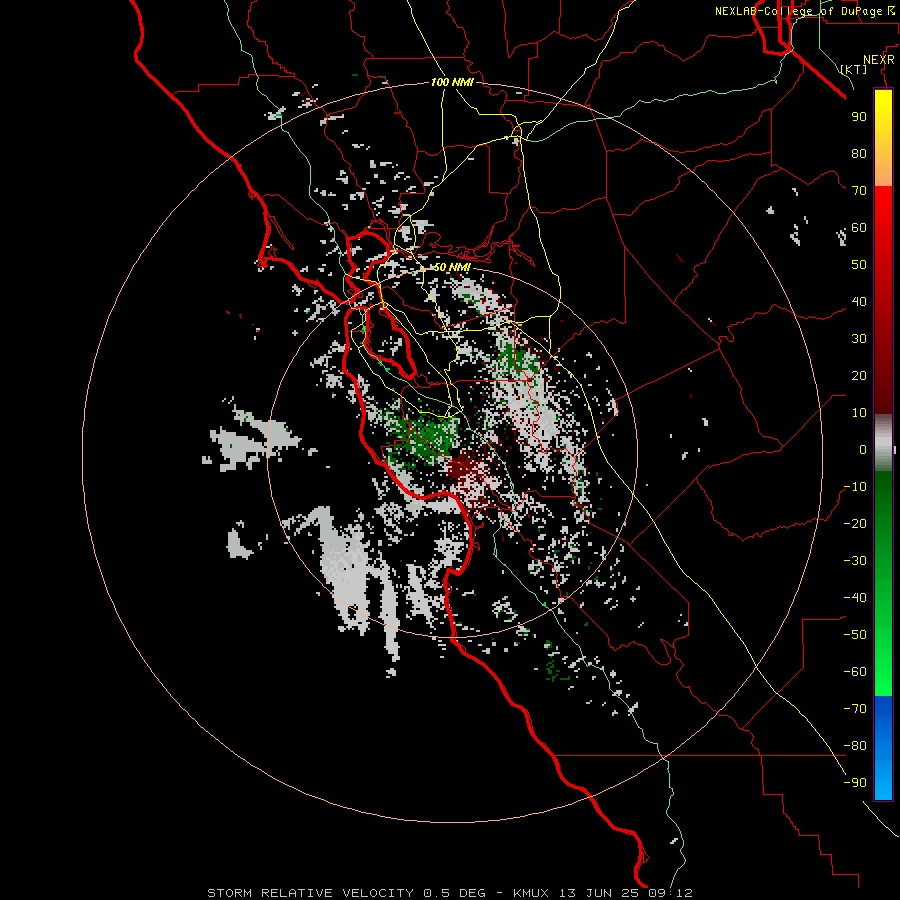
Task: Click the [KT] units label
Action: coord(854,69)
